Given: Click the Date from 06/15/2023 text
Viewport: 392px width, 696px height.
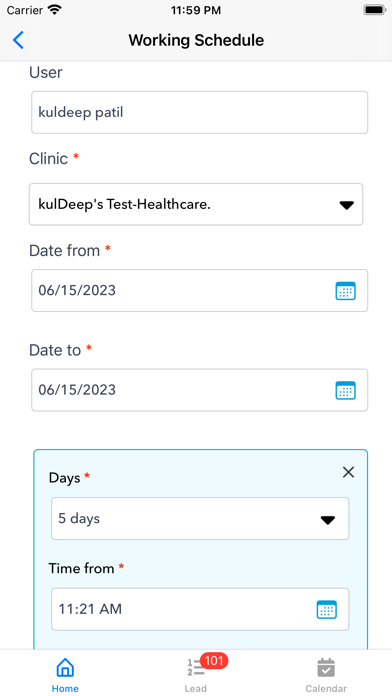Looking at the screenshot, I should [x=77, y=290].
